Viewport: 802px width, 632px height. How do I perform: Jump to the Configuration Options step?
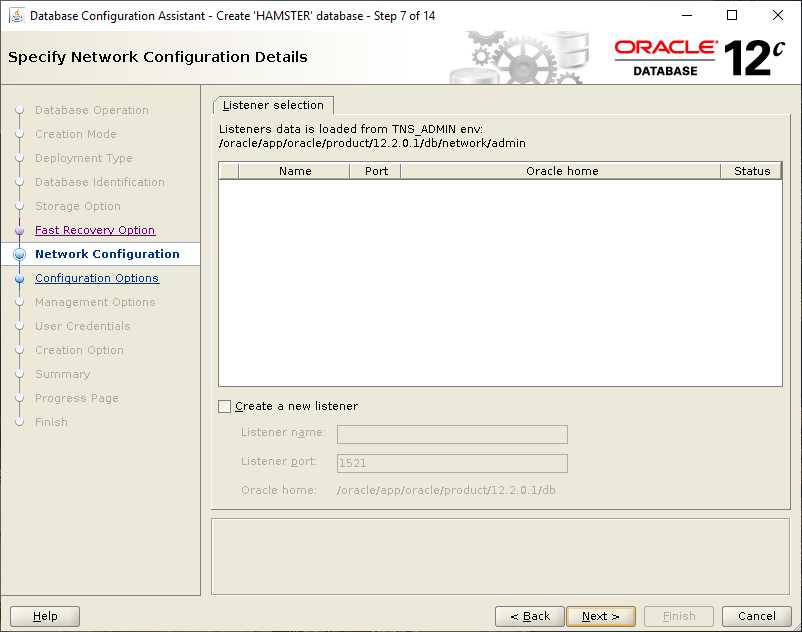point(97,278)
